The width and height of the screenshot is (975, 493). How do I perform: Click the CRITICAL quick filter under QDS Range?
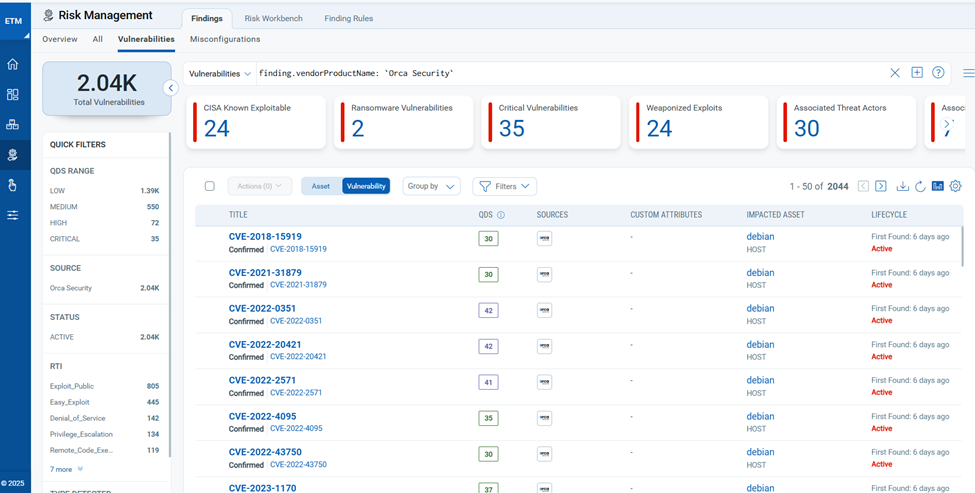point(65,239)
